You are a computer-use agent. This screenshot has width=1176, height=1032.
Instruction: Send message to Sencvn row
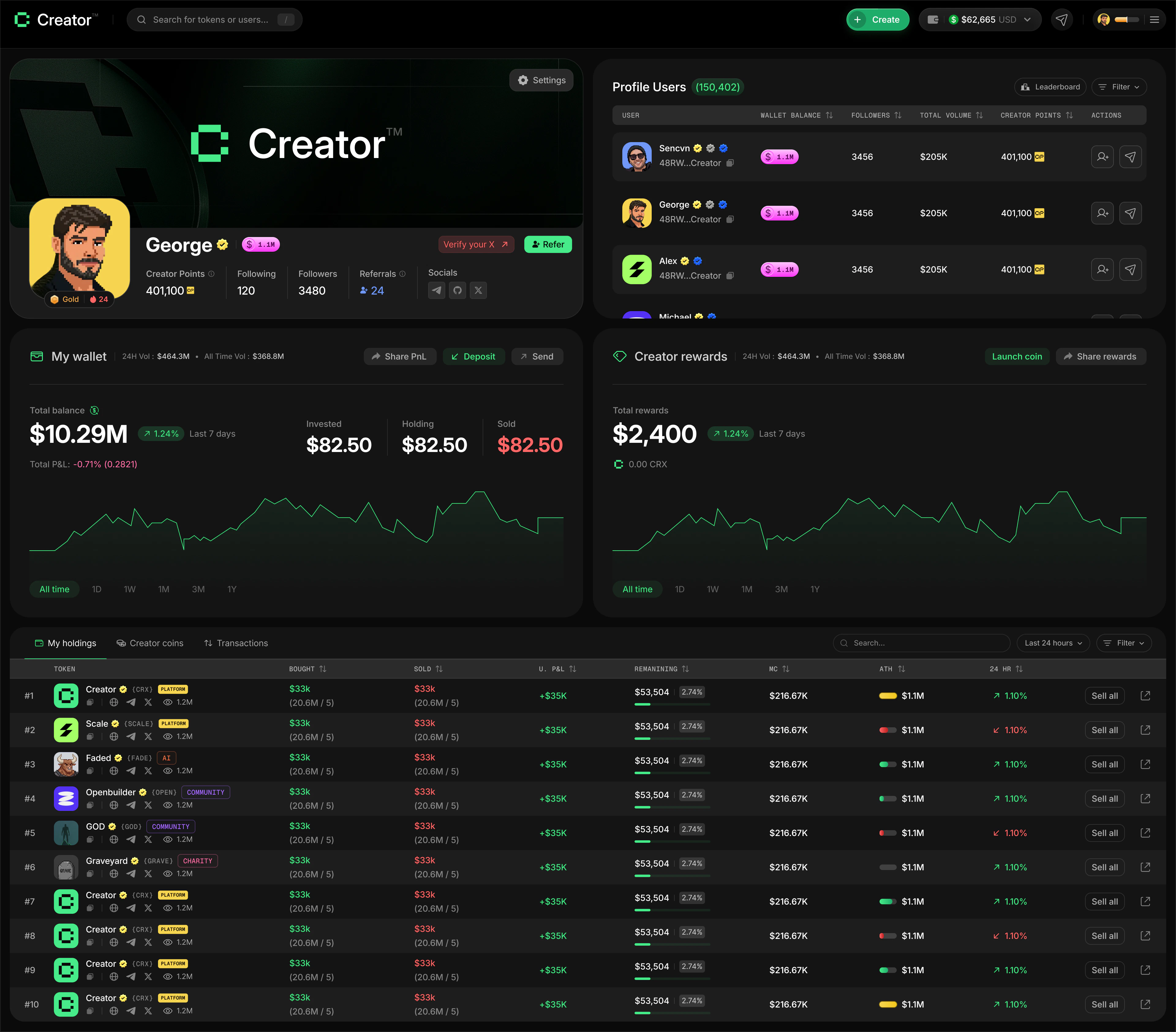pos(1130,156)
